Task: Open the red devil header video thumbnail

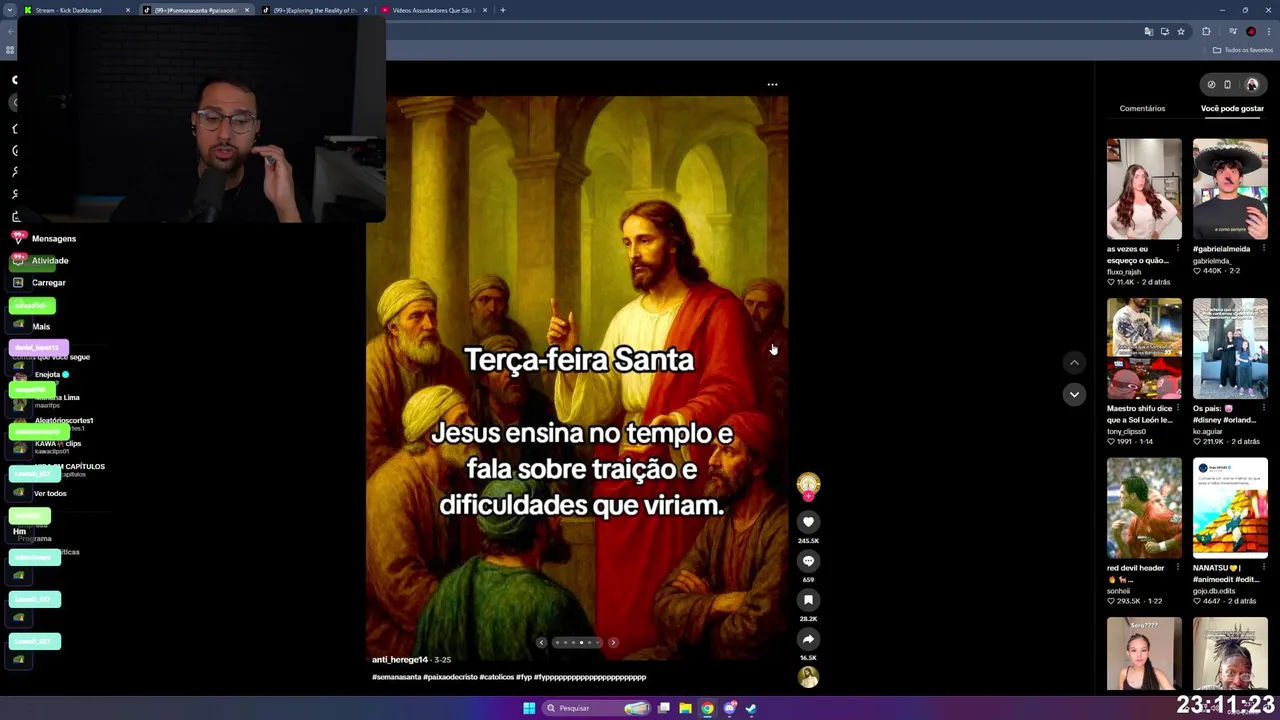Action: pyautogui.click(x=1144, y=508)
